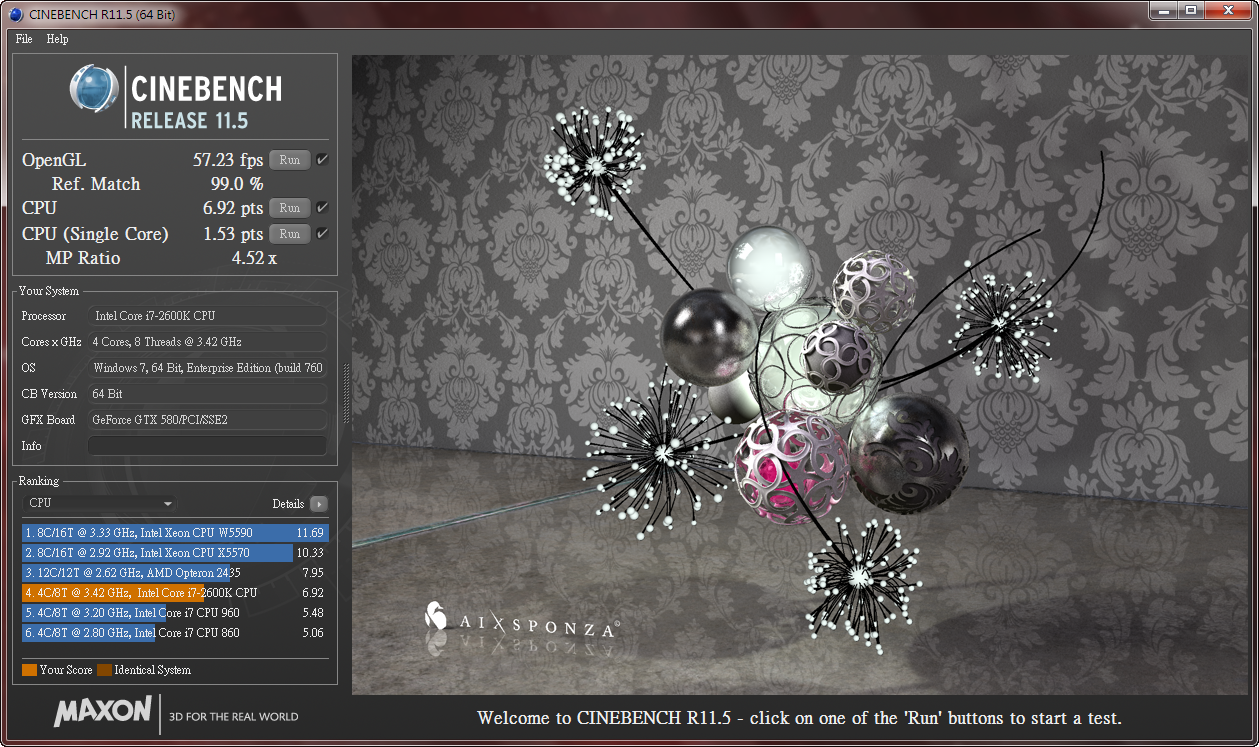Viewport: 1259px width, 747px height.
Task: Run the CPU (Single Core) test
Action: coord(289,234)
